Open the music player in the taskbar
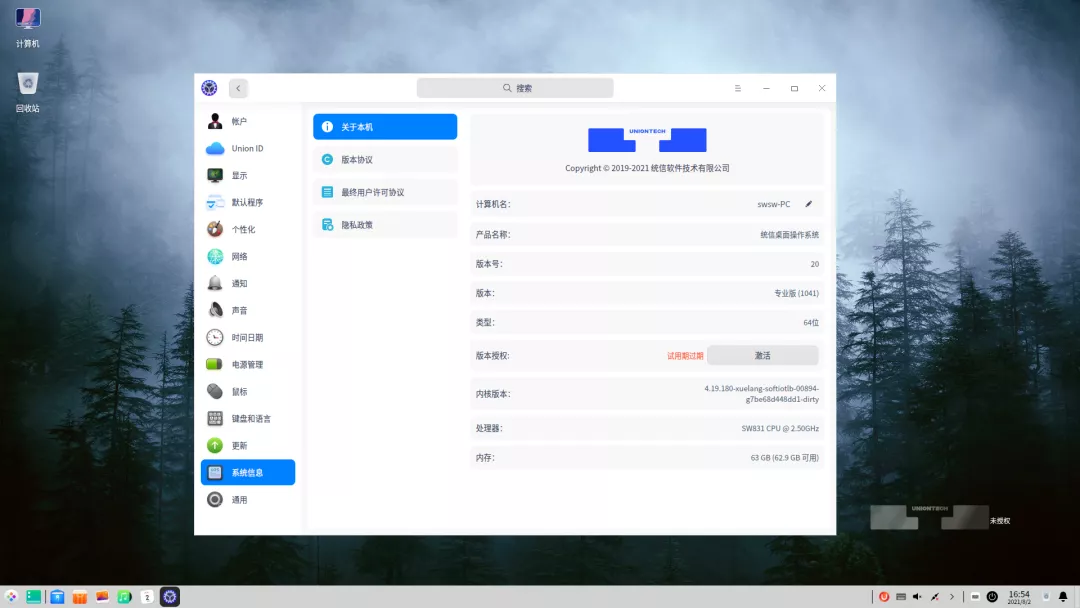The height and width of the screenshot is (608, 1080). (124, 597)
